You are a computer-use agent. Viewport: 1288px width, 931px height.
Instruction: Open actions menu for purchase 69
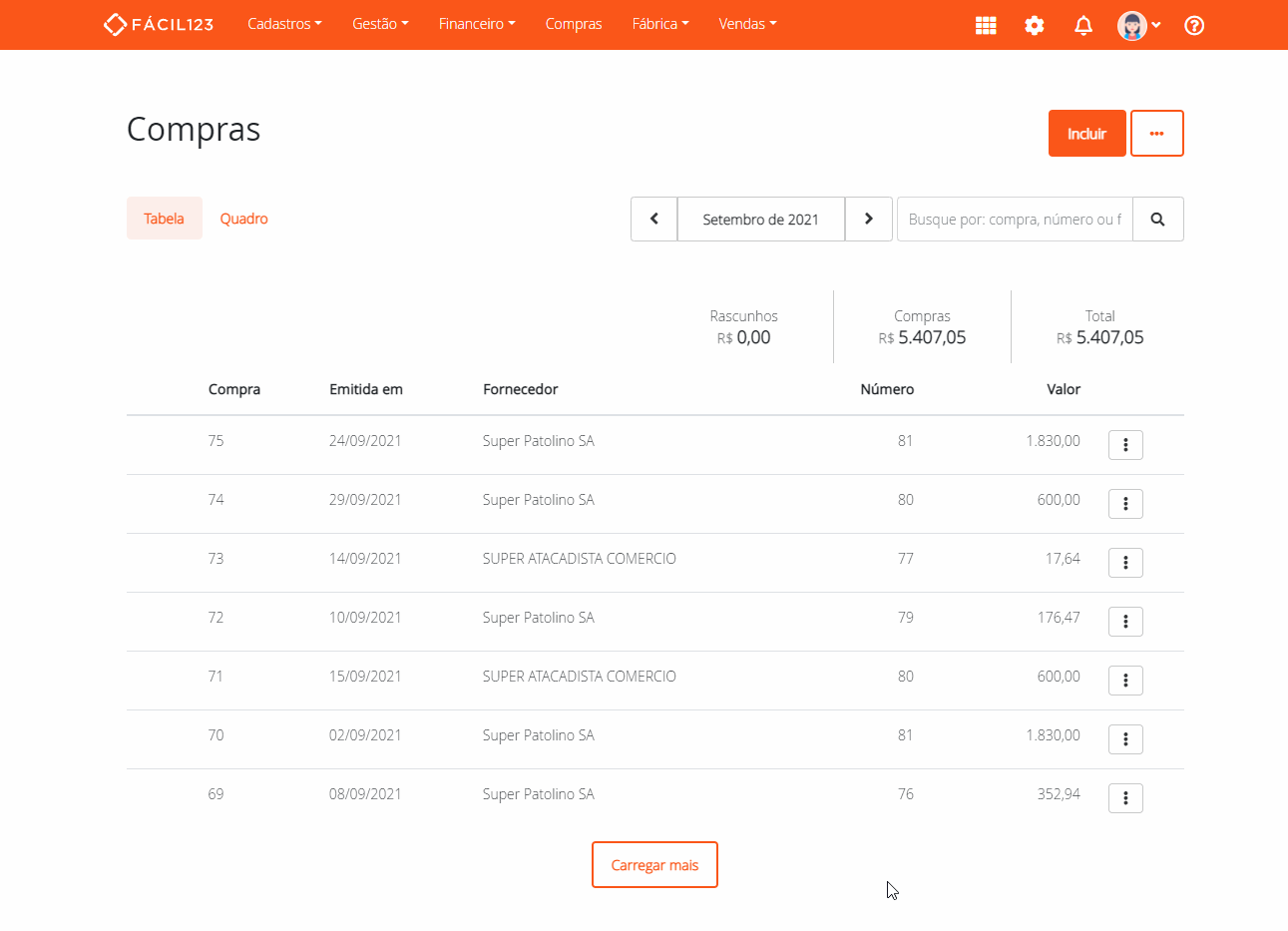point(1125,798)
